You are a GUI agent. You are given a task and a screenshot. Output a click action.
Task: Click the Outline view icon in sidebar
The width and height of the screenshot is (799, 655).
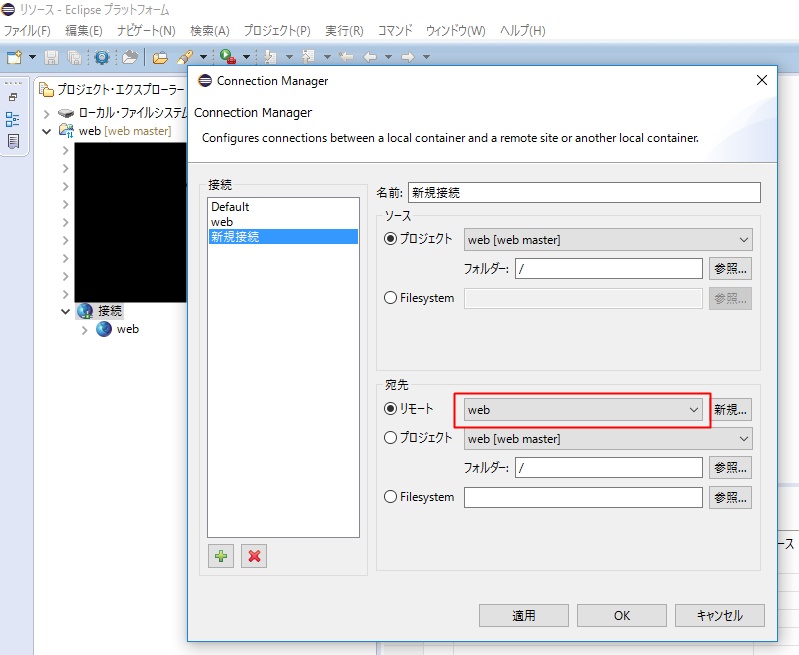[x=13, y=119]
